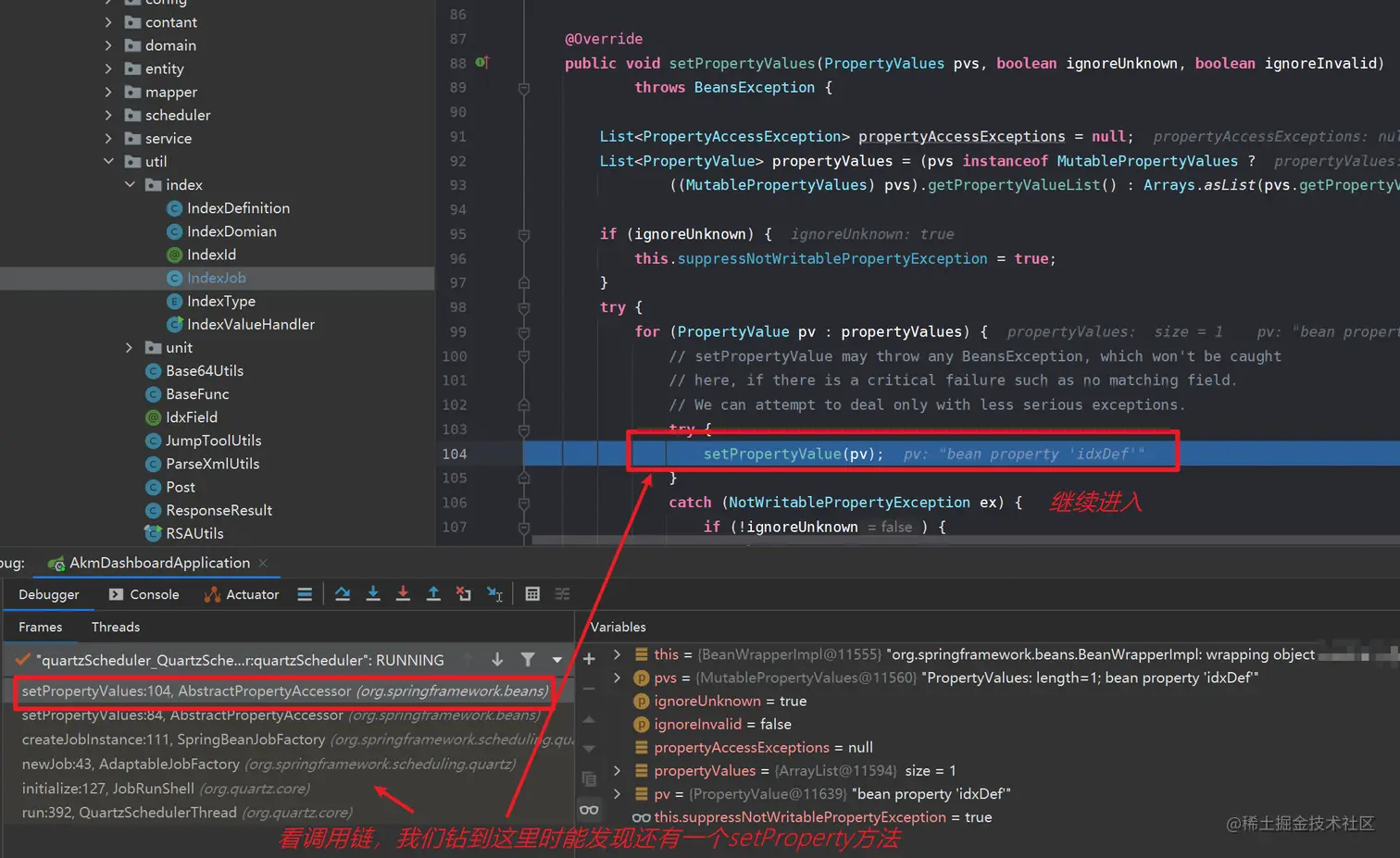Switch to the Console tab

tap(144, 594)
